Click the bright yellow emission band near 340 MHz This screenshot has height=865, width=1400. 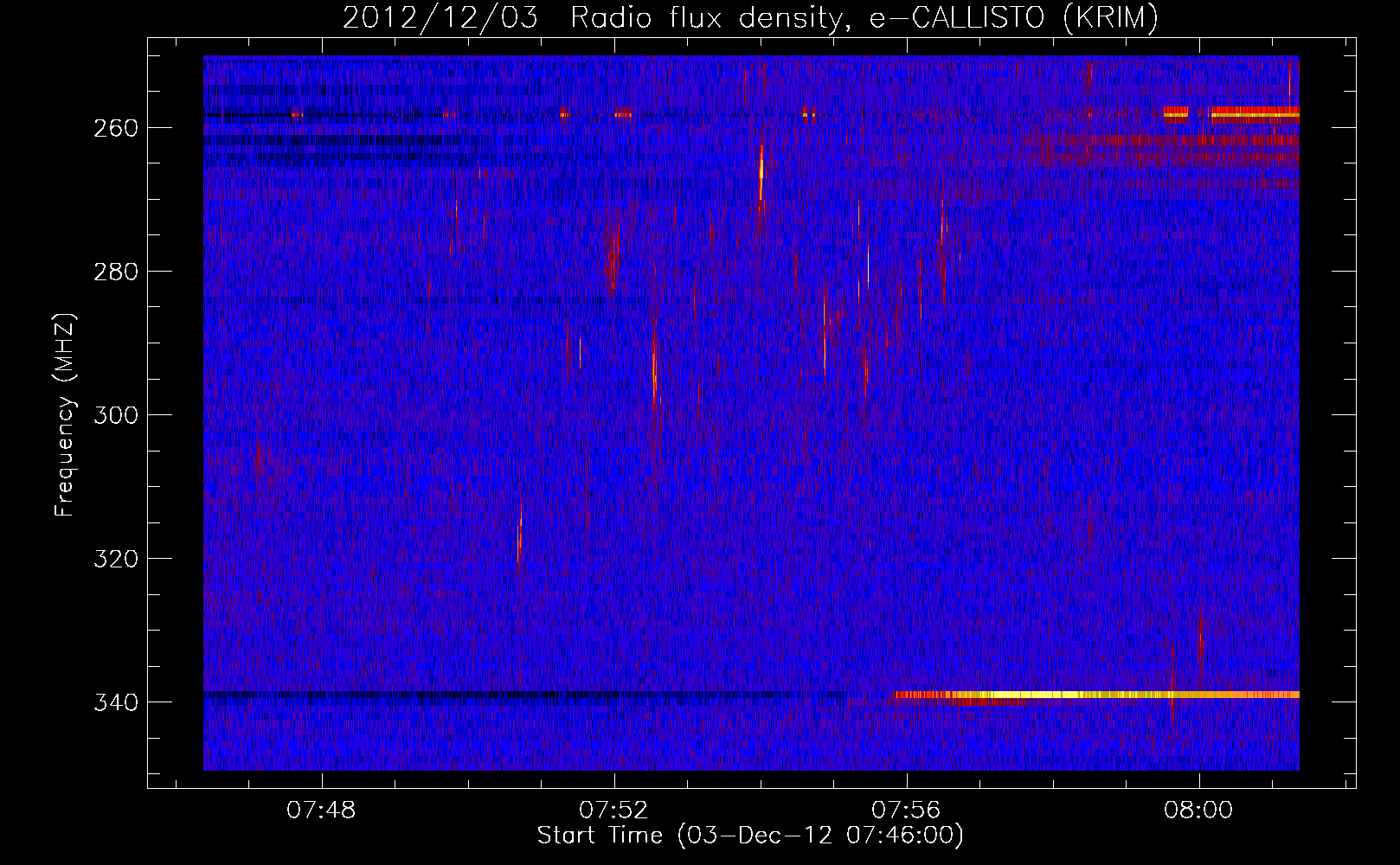tap(1096, 695)
